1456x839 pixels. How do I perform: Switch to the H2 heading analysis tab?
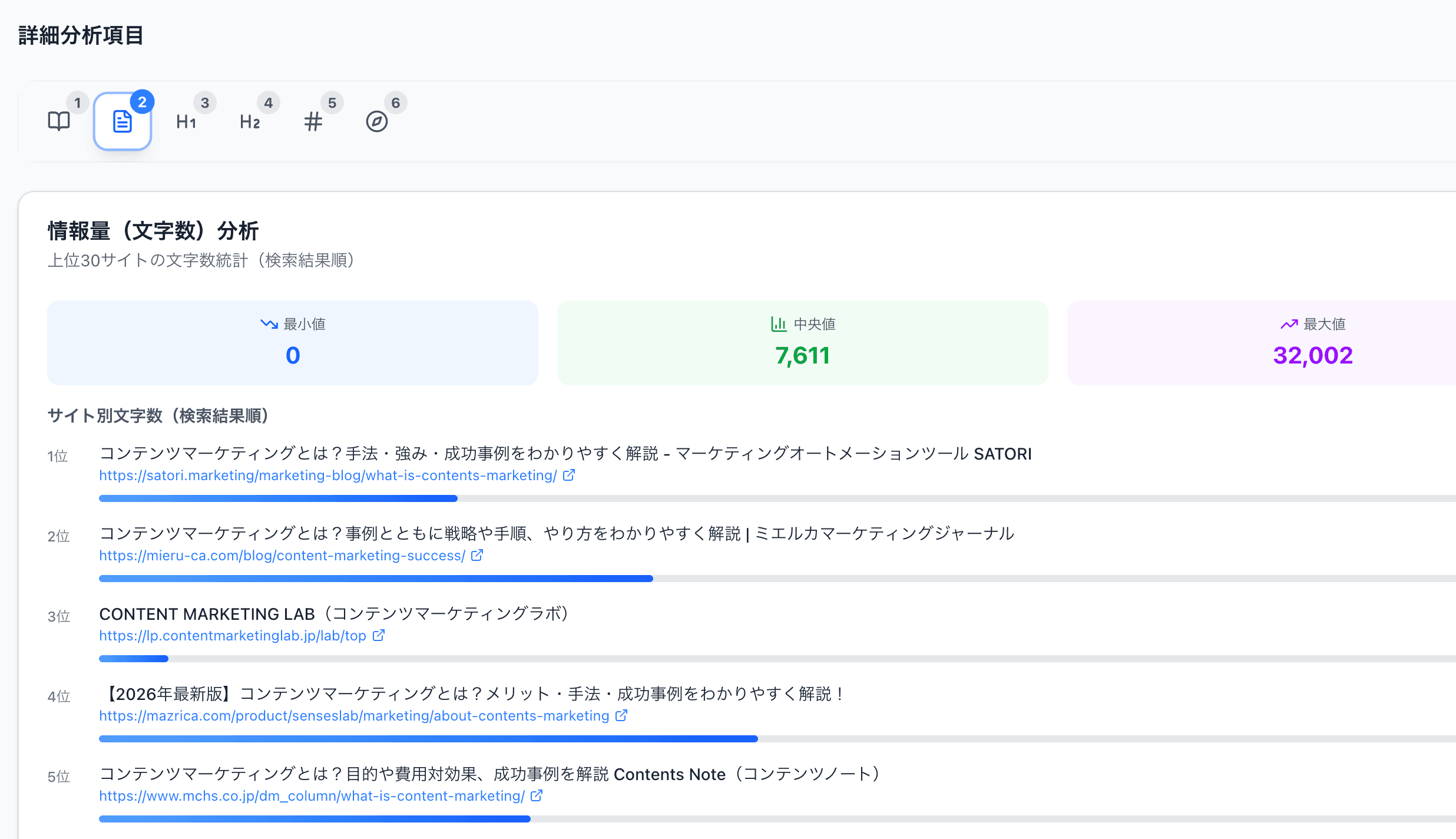click(250, 121)
